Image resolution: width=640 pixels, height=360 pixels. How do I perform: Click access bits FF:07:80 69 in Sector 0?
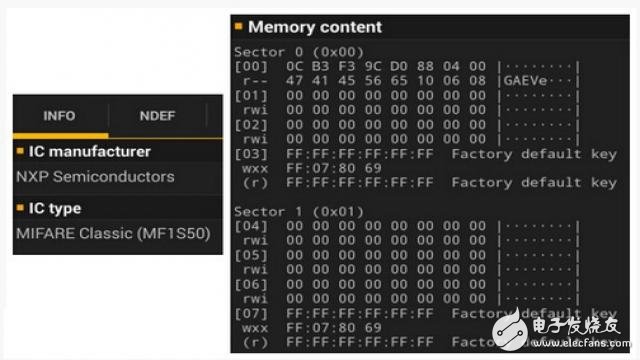(x=334, y=168)
